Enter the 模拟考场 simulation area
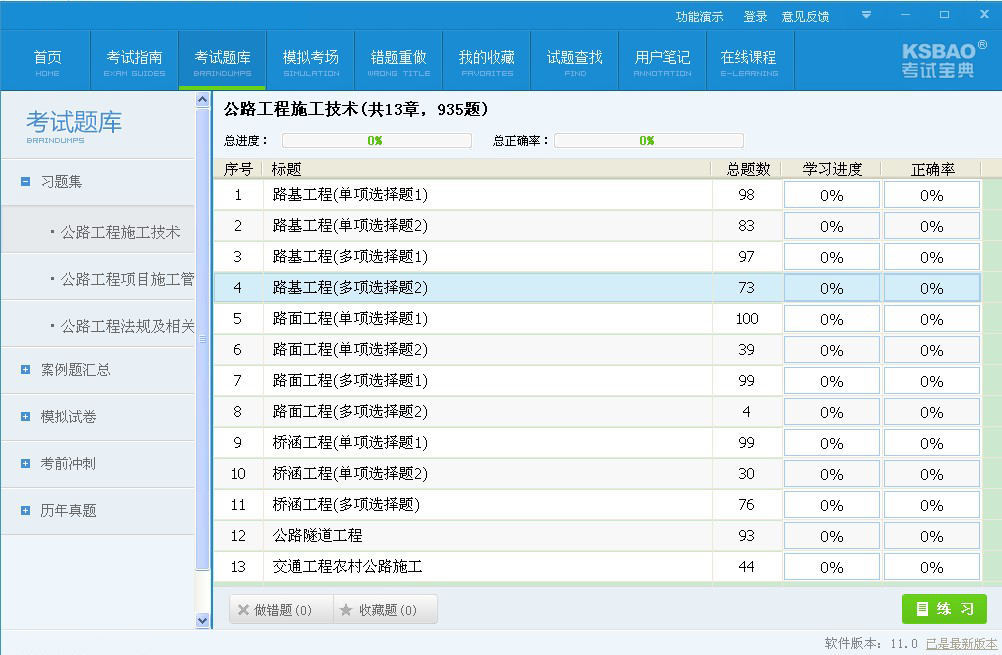 tap(311, 60)
